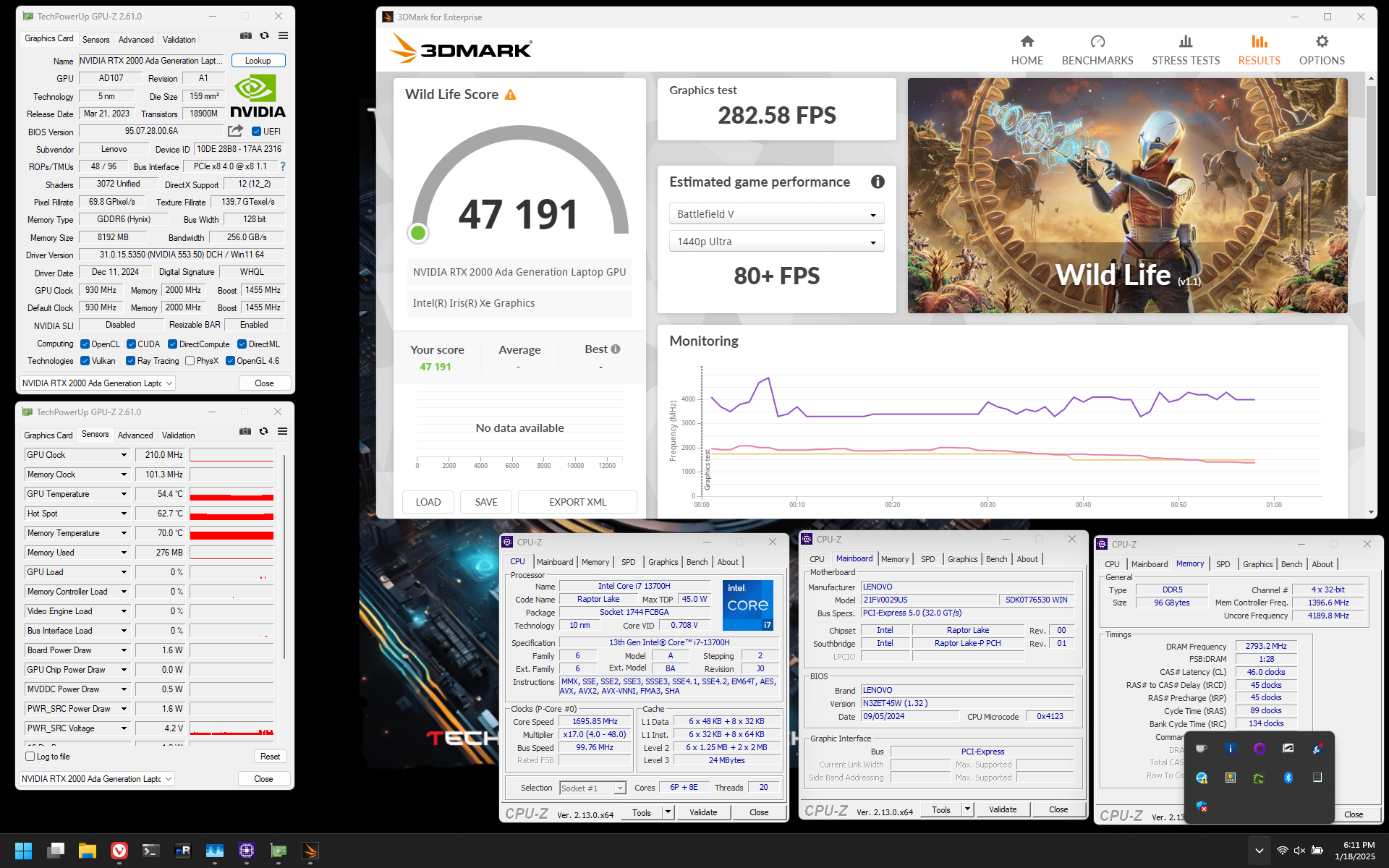Open the Vivaldi browser from the taskbar

(x=119, y=851)
